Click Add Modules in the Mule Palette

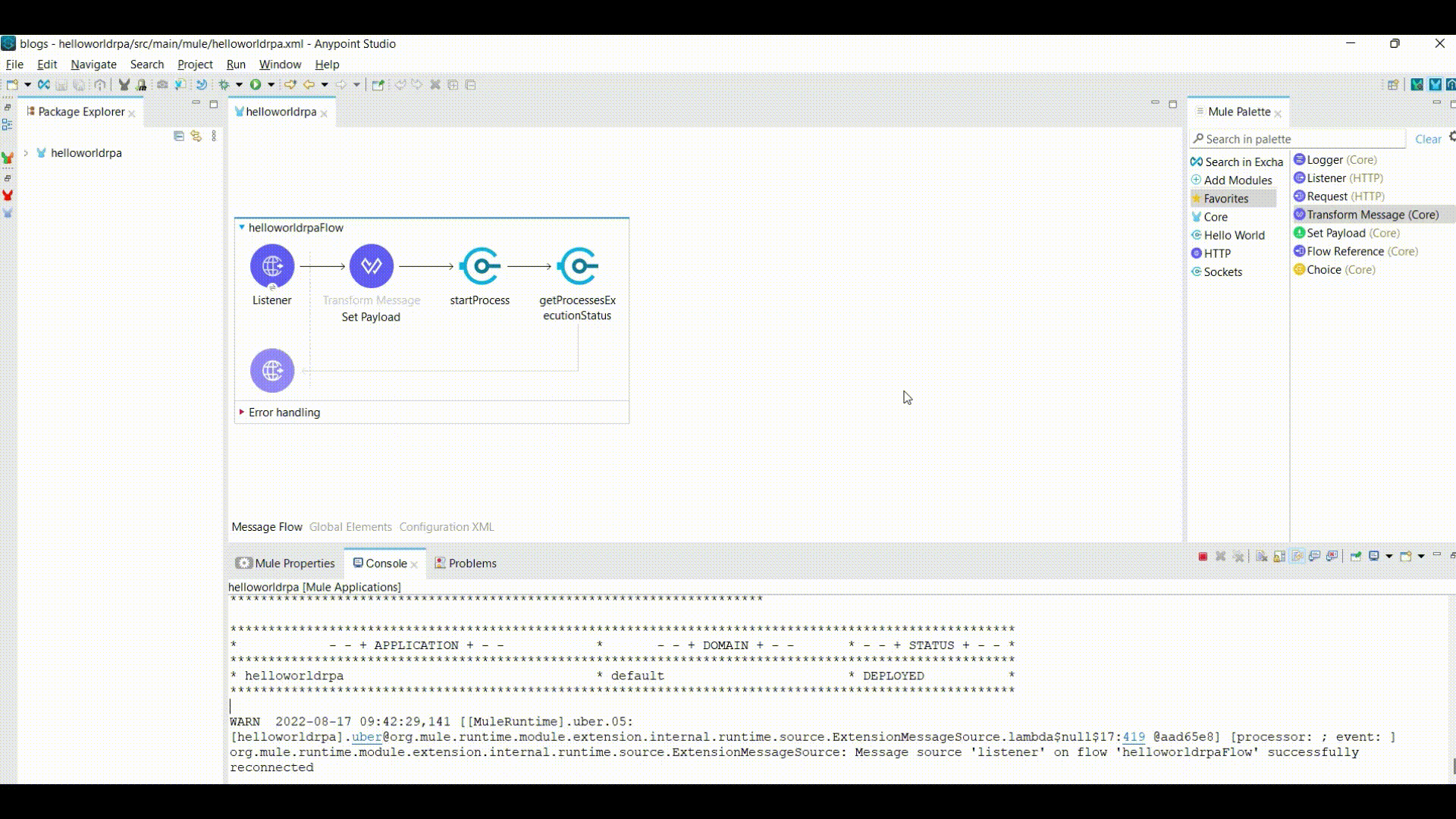point(1238,180)
